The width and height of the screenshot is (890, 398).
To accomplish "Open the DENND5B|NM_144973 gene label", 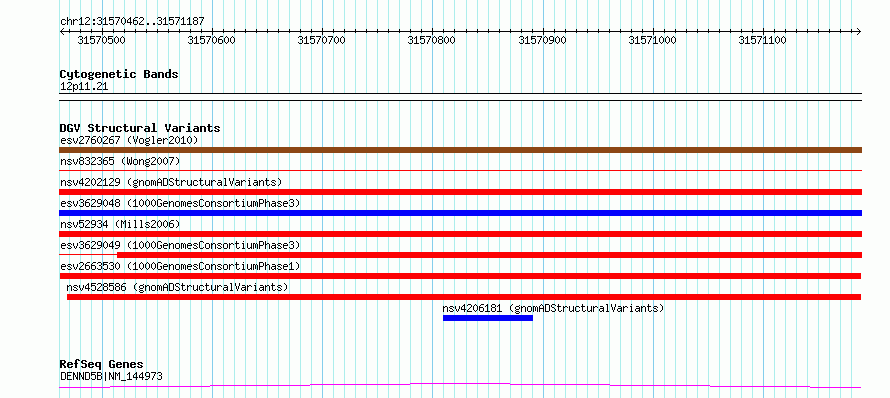I will point(112,376).
